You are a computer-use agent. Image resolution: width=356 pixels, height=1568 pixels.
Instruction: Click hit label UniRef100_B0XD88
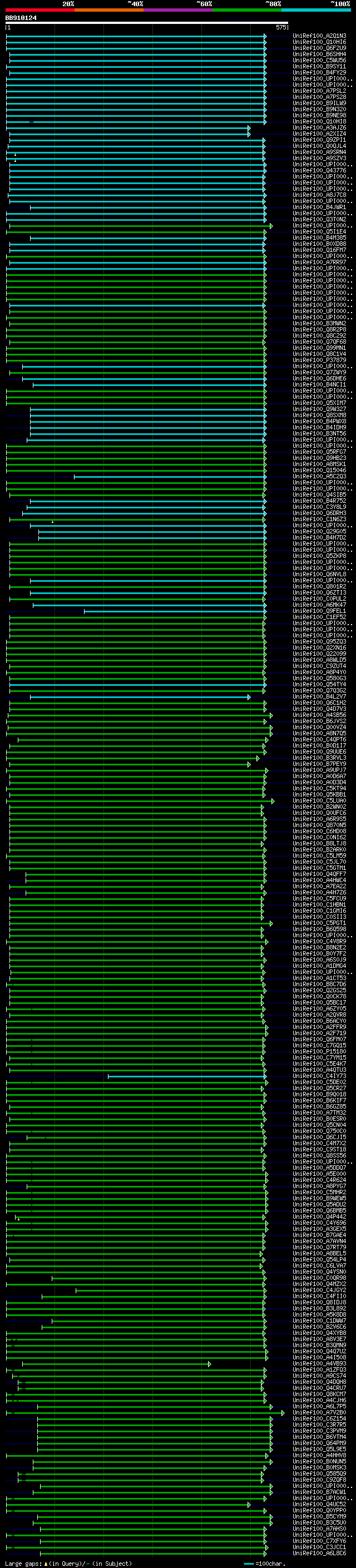coord(319,244)
